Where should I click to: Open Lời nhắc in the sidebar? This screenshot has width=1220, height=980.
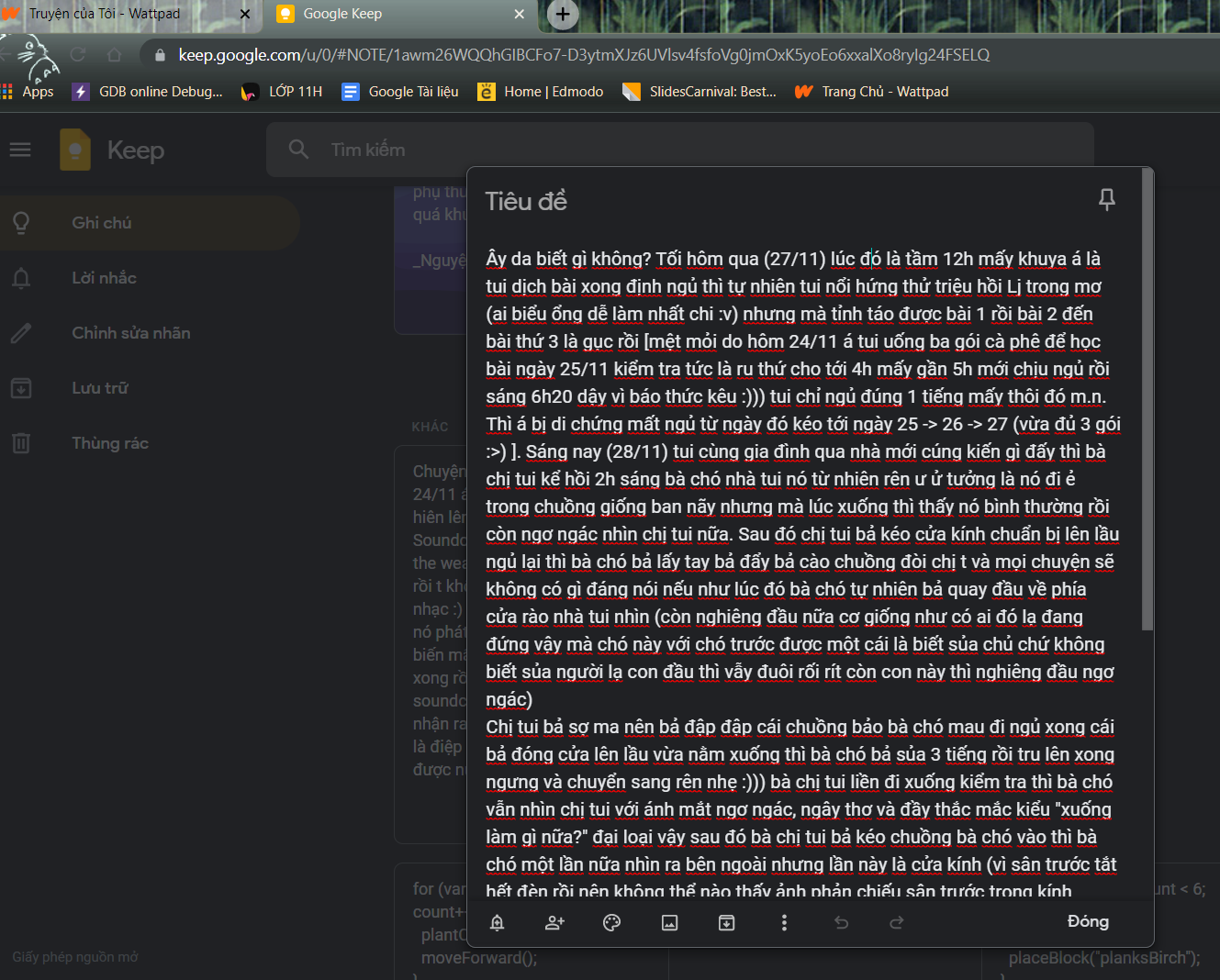(104, 278)
